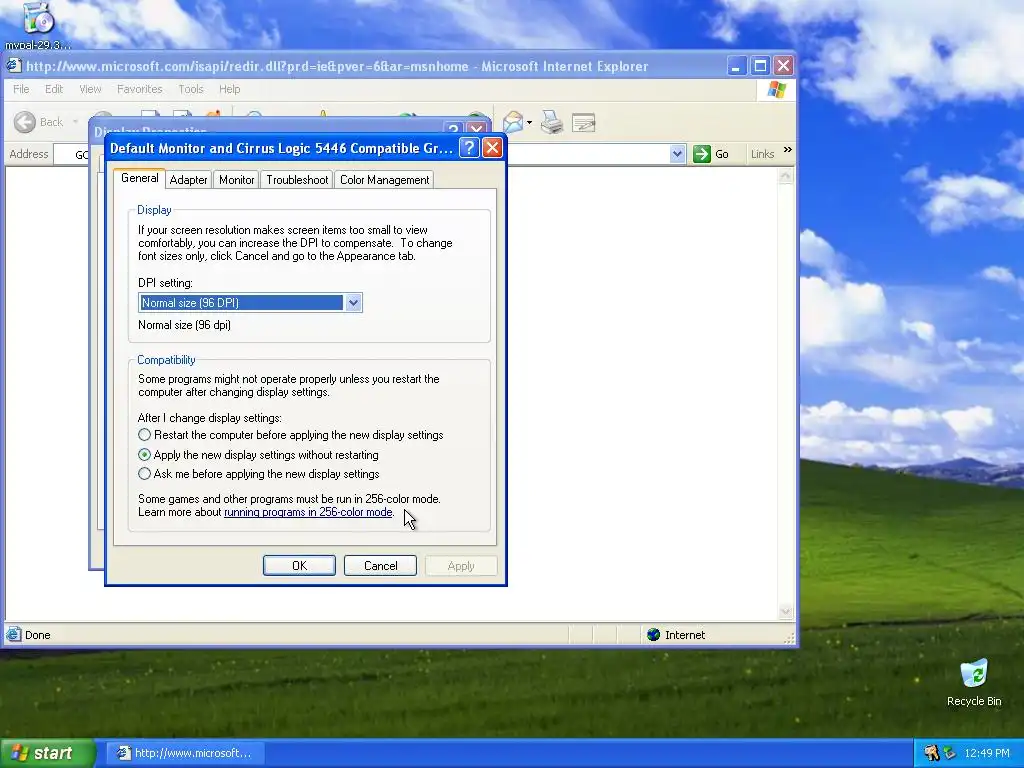Click the Windows Passport keys tray icon
The width and height of the screenshot is (1024, 768).
point(932,753)
